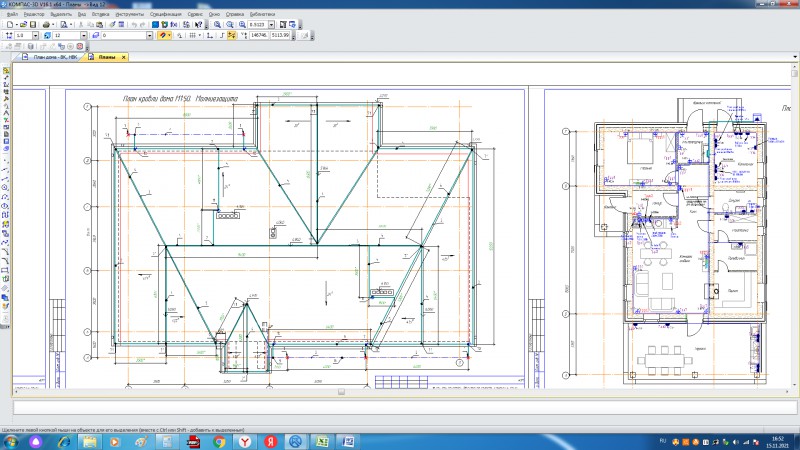Image resolution: width=800 pixels, height=450 pixels.
Task: Toggle the grid display button
Action: pyautogui.click(x=191, y=35)
